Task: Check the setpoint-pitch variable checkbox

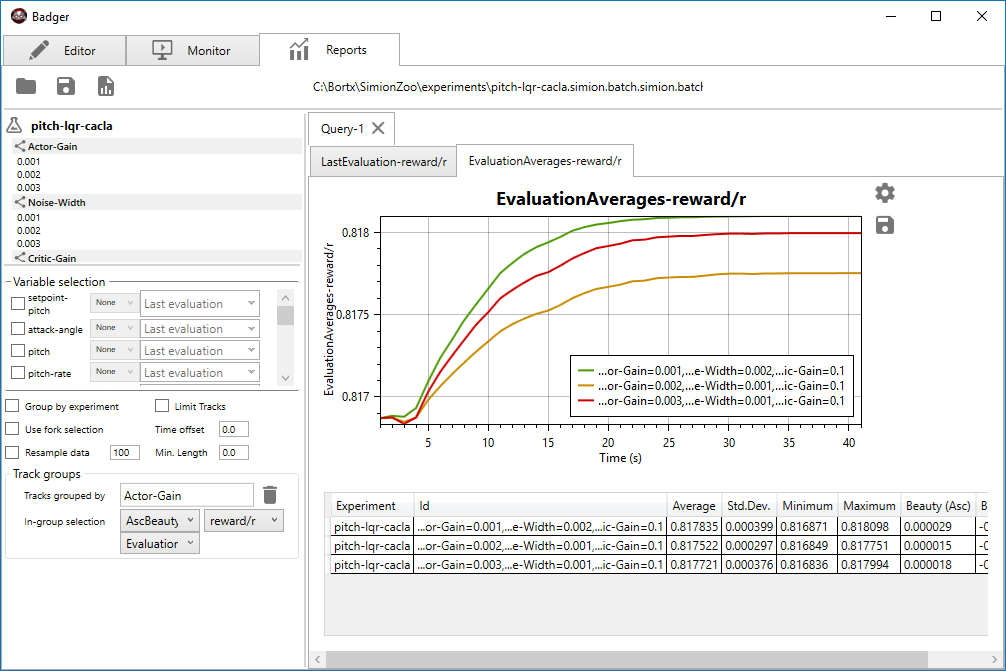Action: (18, 303)
